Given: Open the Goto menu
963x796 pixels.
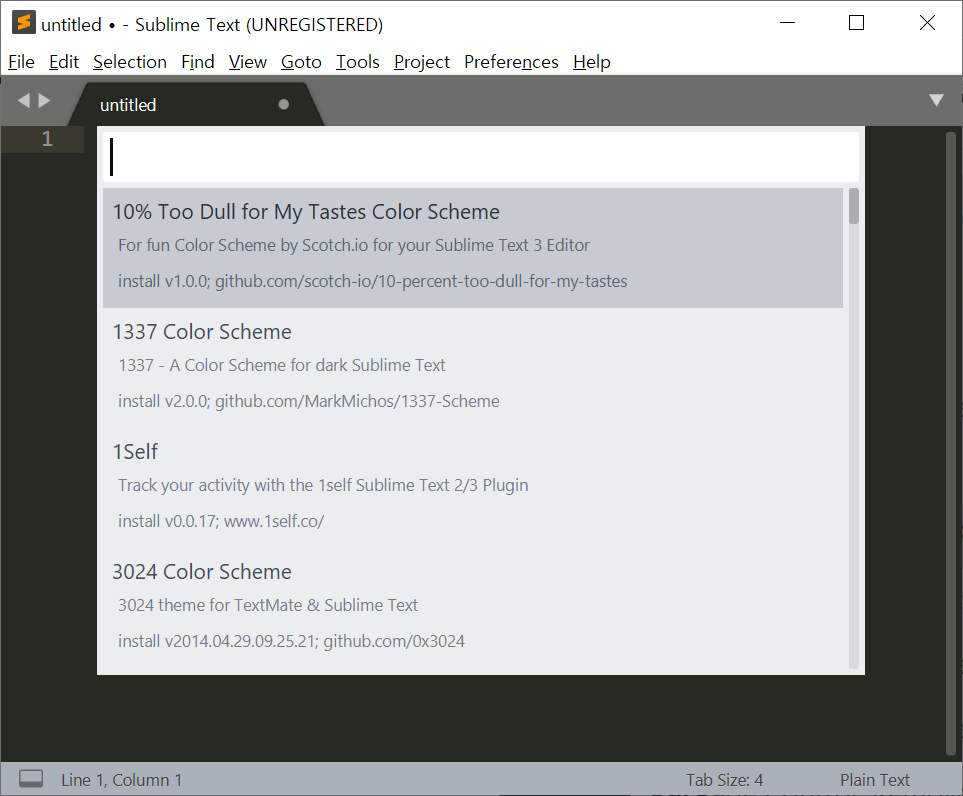Looking at the screenshot, I should pyautogui.click(x=301, y=62).
